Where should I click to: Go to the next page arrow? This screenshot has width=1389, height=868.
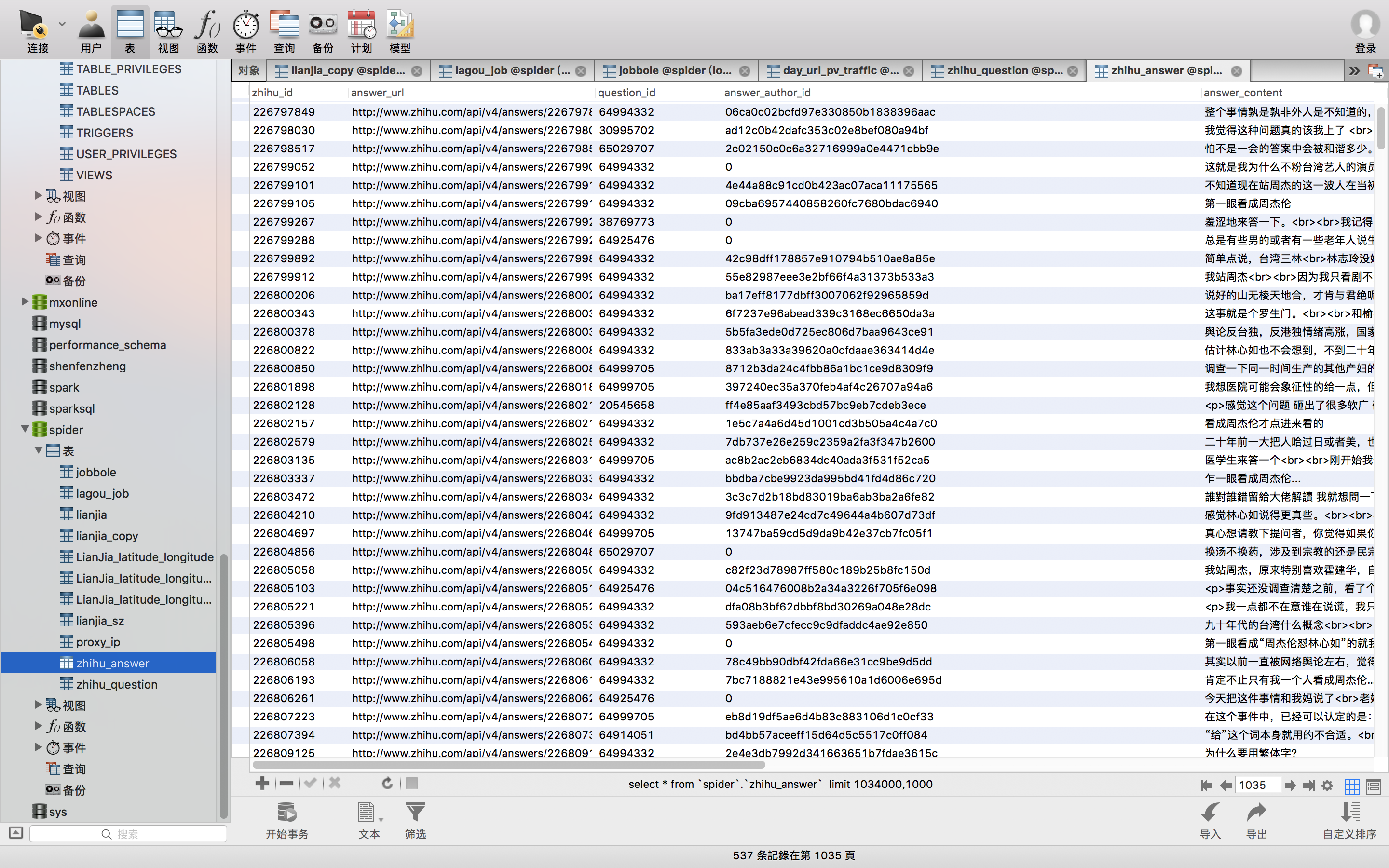(1290, 786)
